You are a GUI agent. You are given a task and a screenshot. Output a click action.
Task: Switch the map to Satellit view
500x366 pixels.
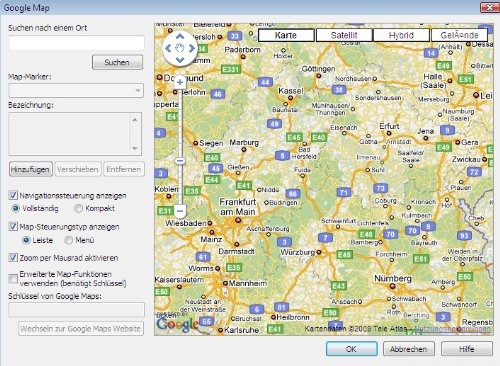(344, 35)
